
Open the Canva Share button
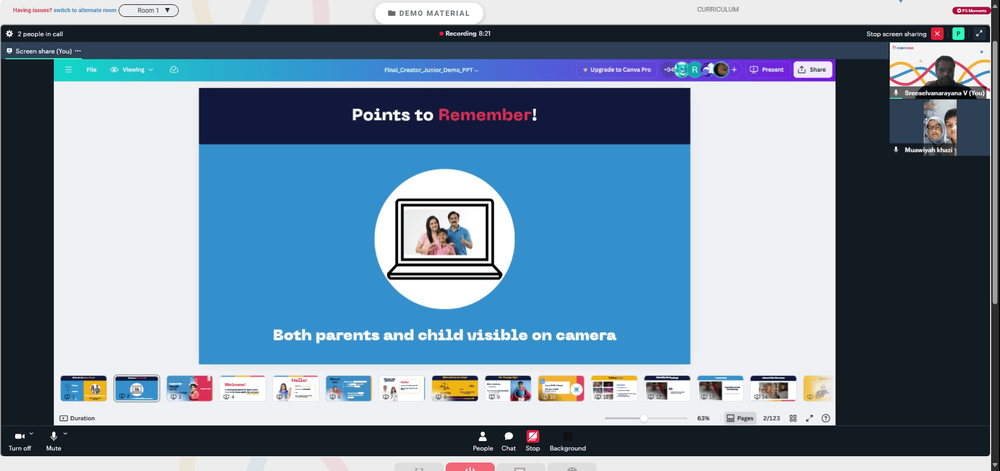click(x=812, y=69)
